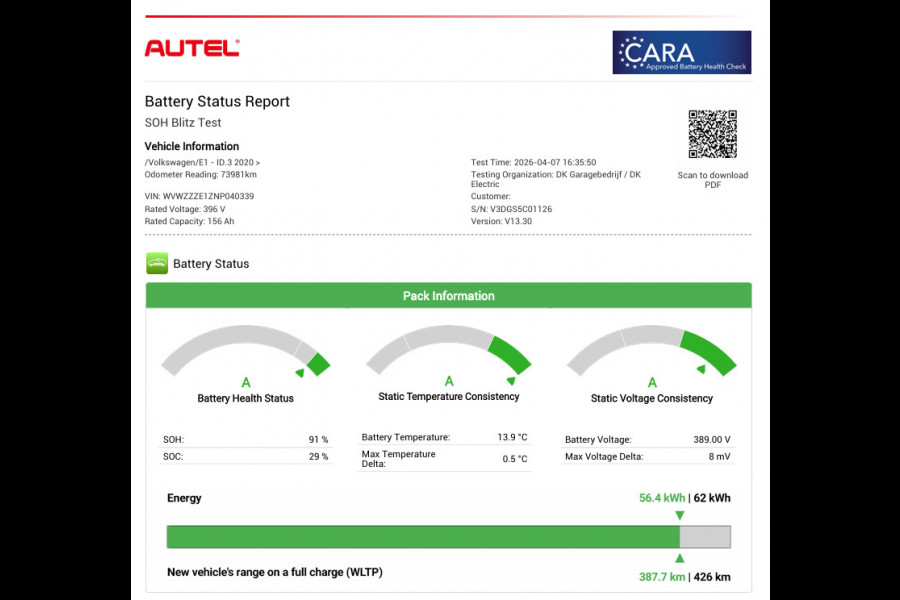Screen dimensions: 900x600
Task: Click the green Energy marker triangle
Action: (x=680, y=513)
